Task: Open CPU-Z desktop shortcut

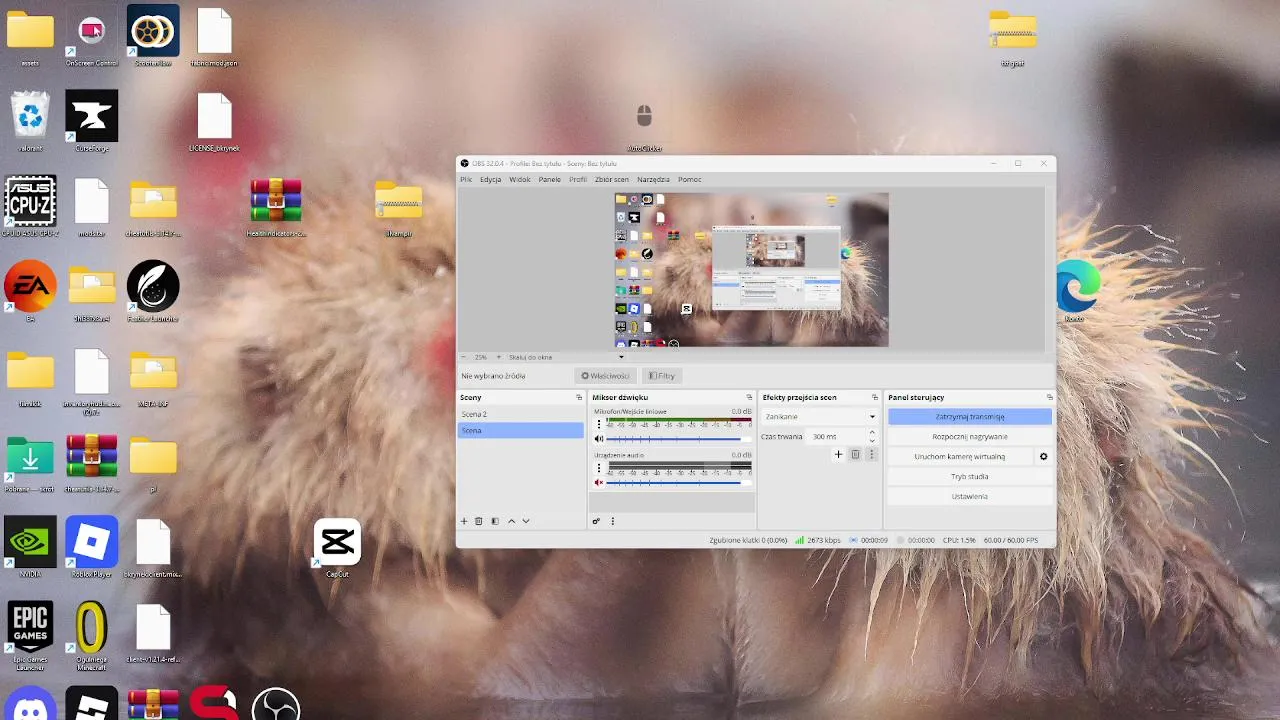Action: [30, 206]
